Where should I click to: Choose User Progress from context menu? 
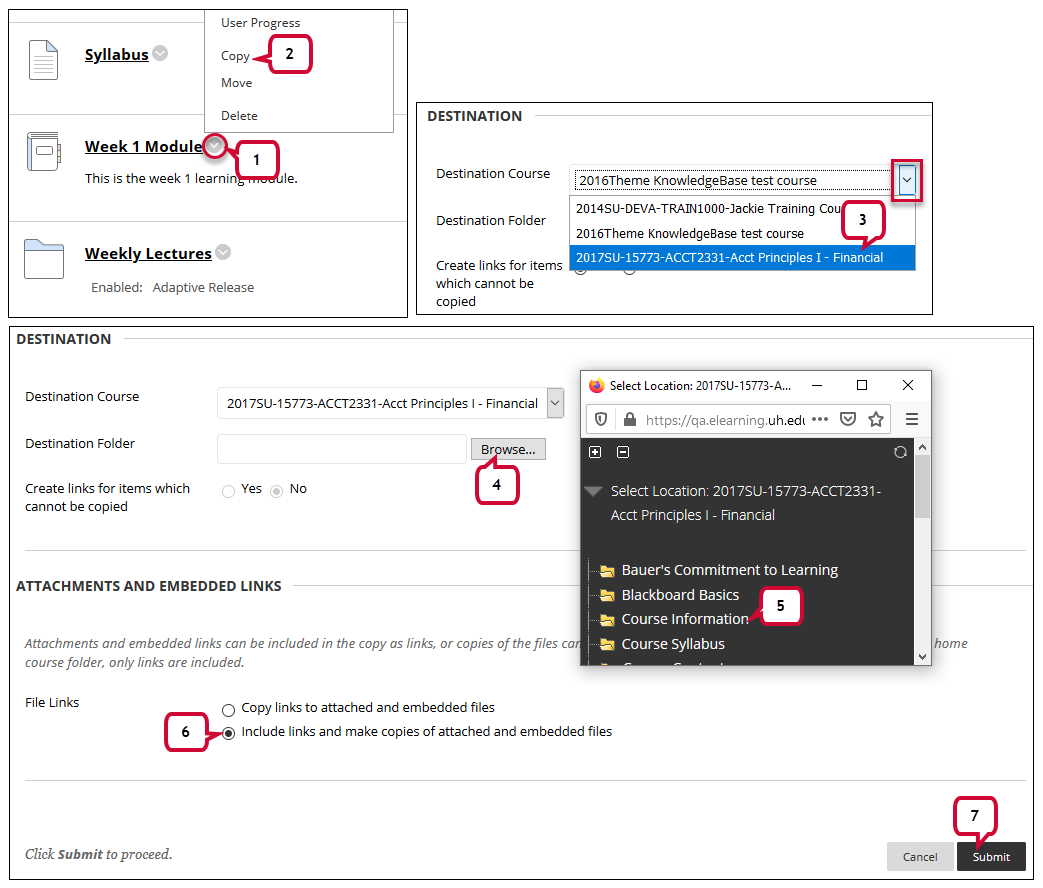[260, 23]
